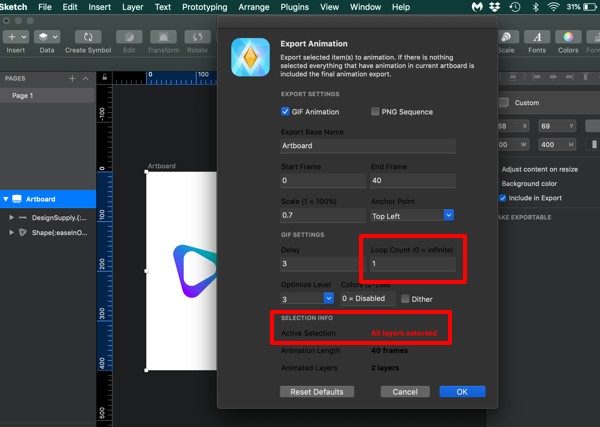Click the Delay input field

click(321, 264)
